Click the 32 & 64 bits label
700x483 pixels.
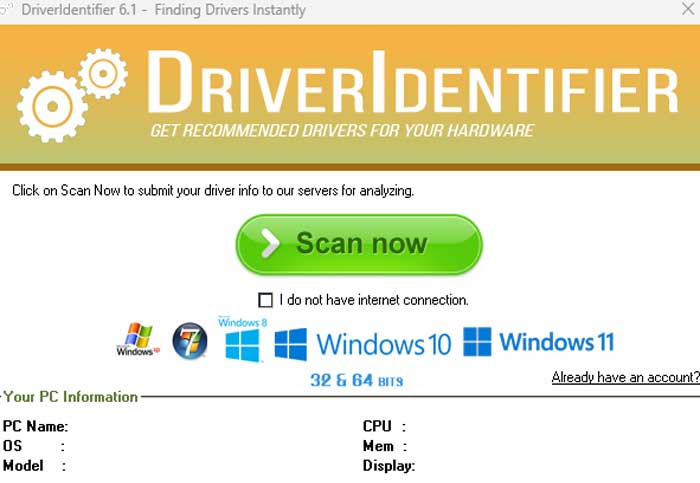coord(356,381)
